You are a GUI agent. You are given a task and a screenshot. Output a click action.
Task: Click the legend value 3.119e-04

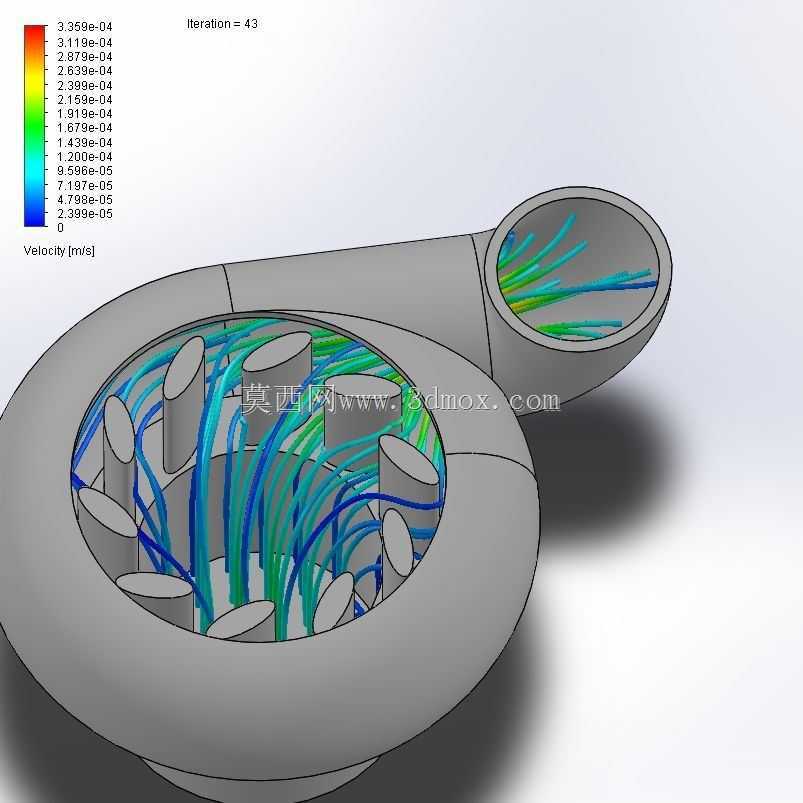tap(84, 43)
